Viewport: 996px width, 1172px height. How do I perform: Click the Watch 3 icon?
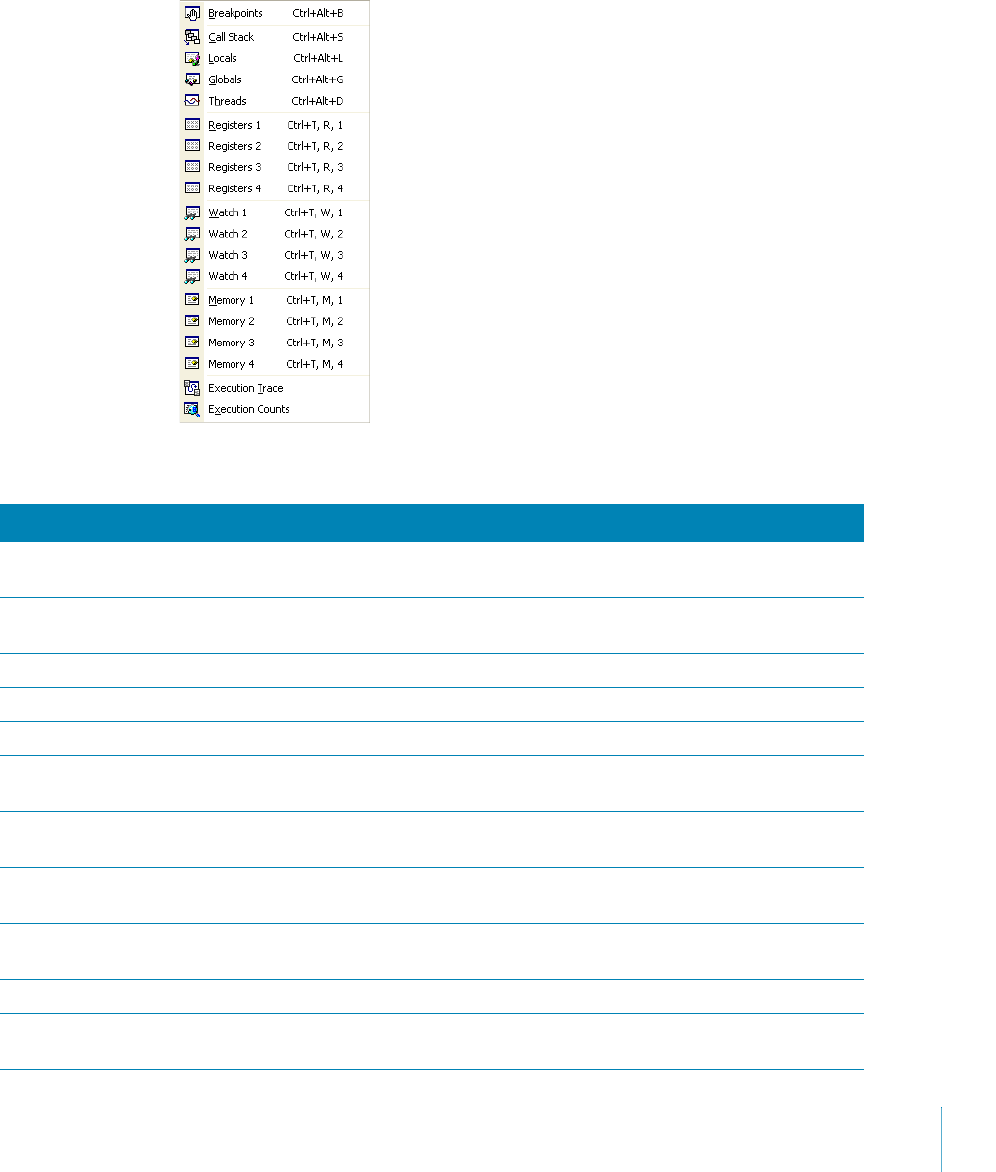pos(192,255)
